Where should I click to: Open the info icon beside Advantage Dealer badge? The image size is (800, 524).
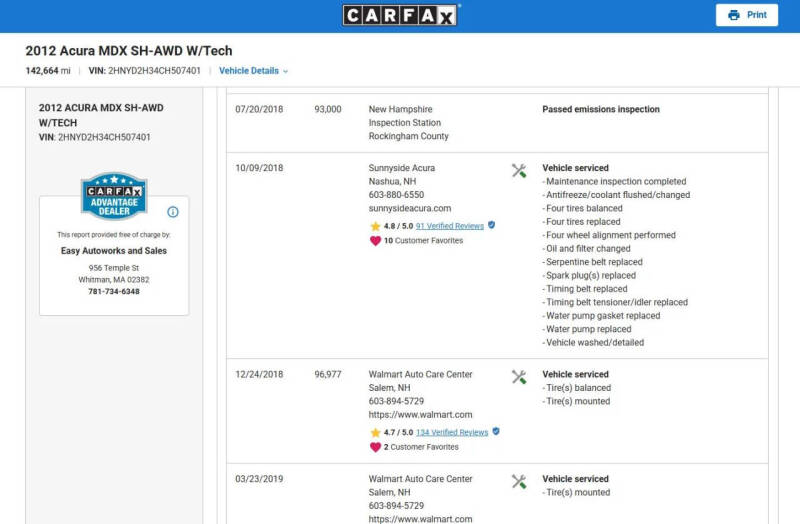(173, 212)
